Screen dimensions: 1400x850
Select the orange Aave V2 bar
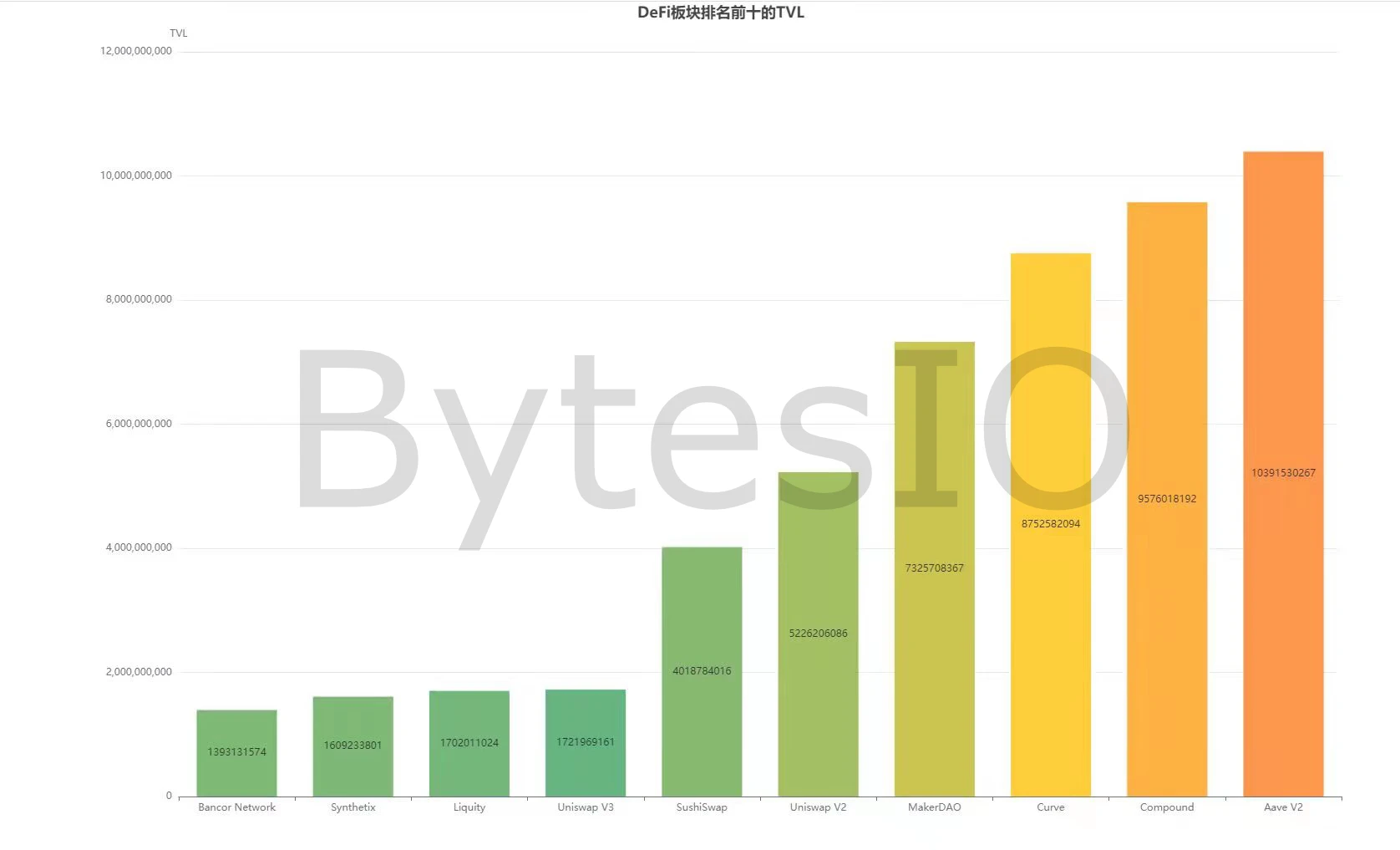point(1284,474)
